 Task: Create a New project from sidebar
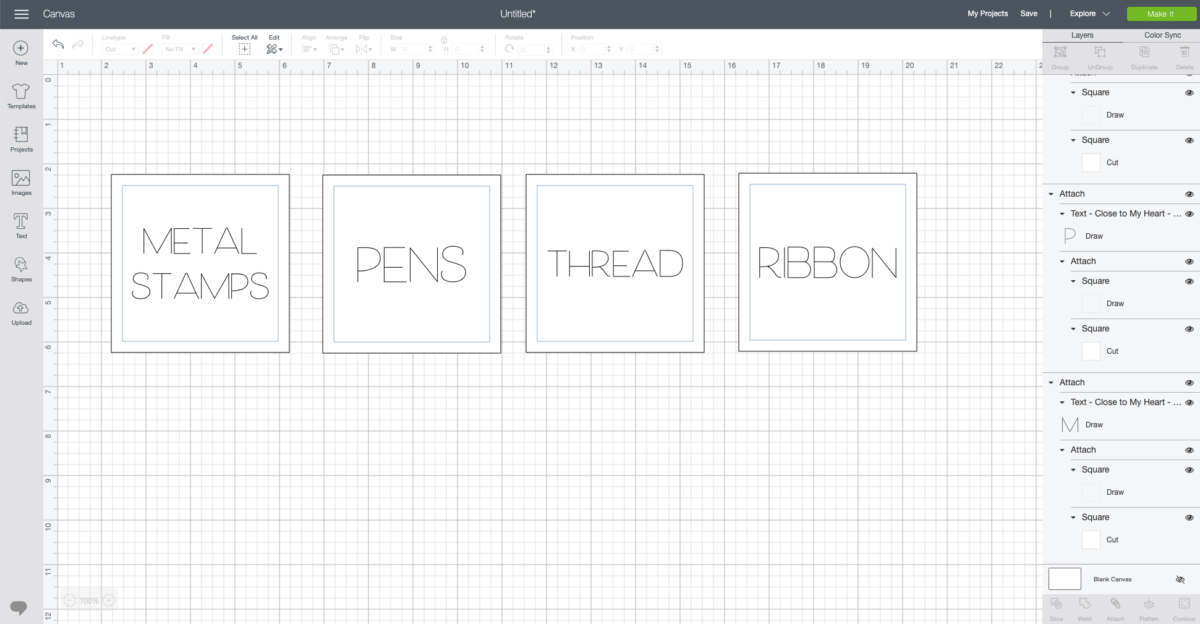(x=21, y=52)
